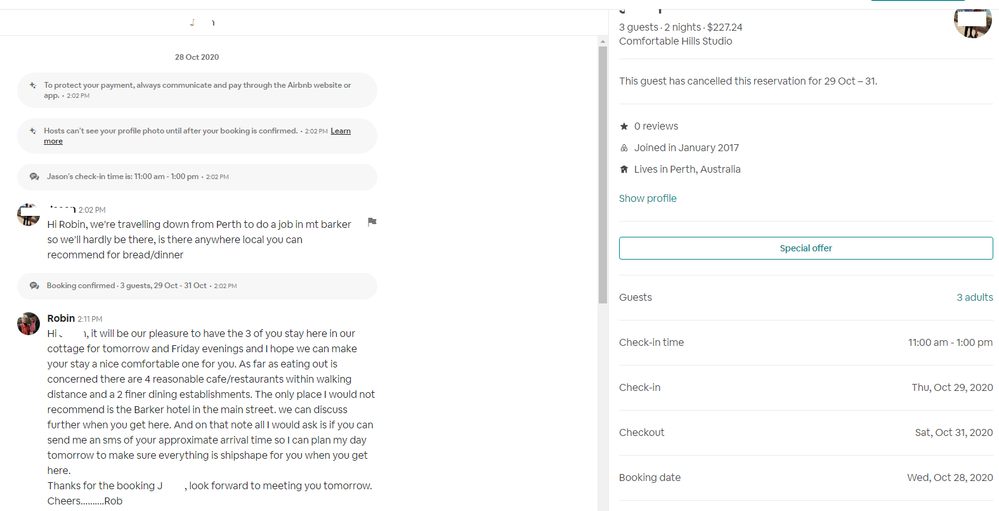Click the 3 adults guest count
The height and width of the screenshot is (511, 999).
click(x=974, y=297)
